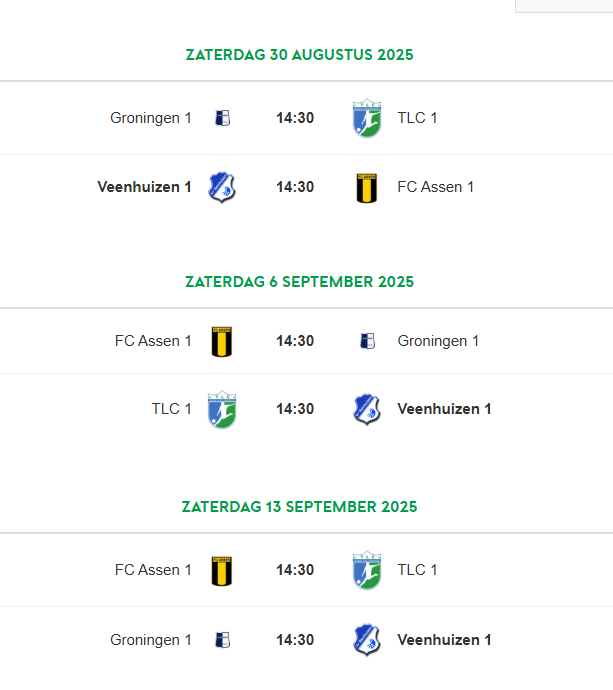The width and height of the screenshot is (613, 690).
Task: Click Groningen crest in 13 September match
Action: [223, 640]
